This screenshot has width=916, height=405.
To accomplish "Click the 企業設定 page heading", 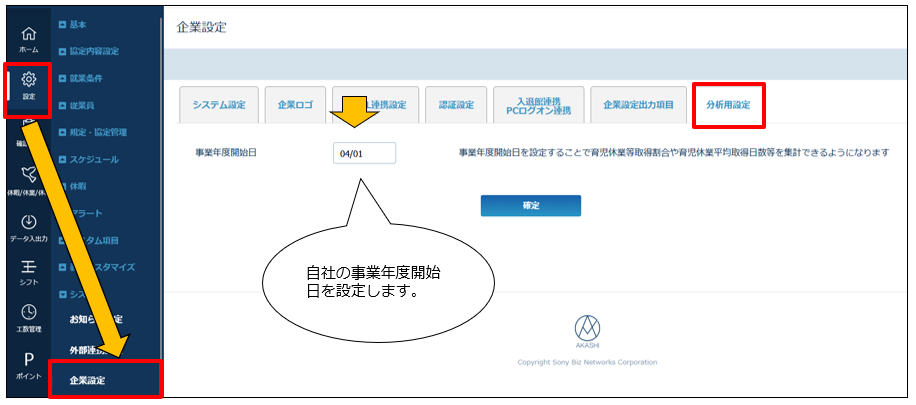I will point(201,27).
